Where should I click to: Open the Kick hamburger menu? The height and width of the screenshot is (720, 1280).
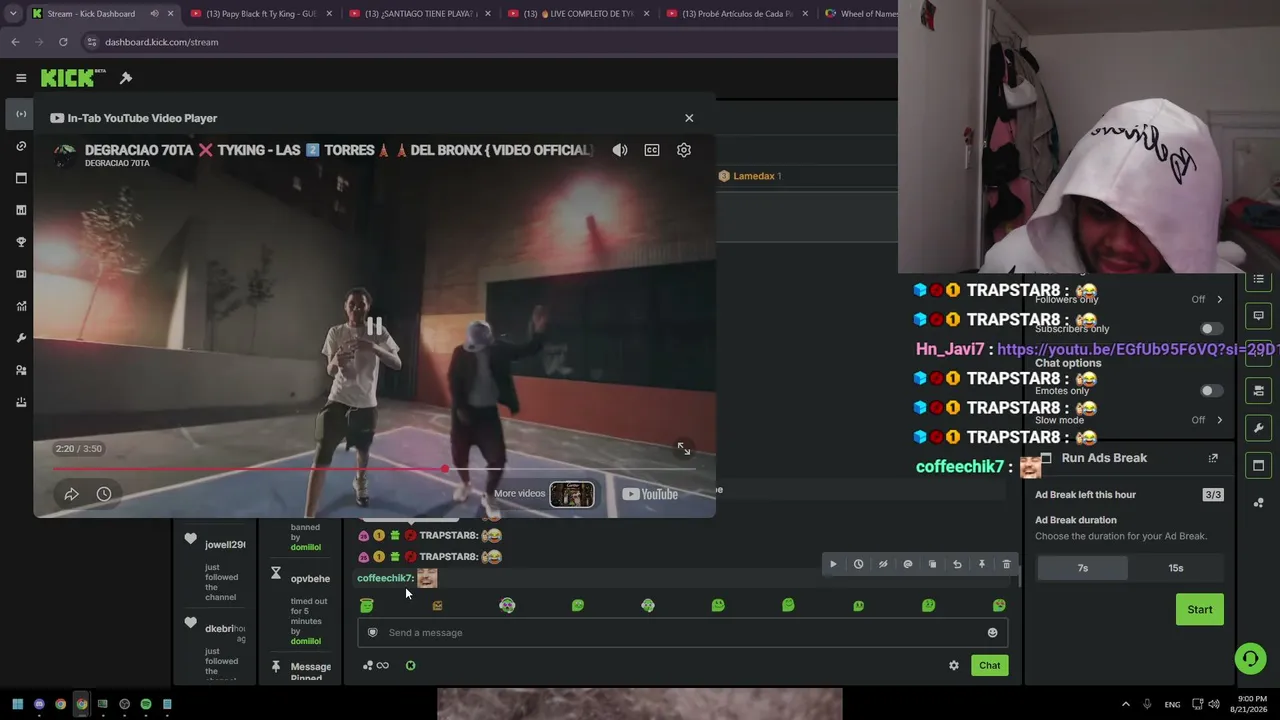[21, 78]
